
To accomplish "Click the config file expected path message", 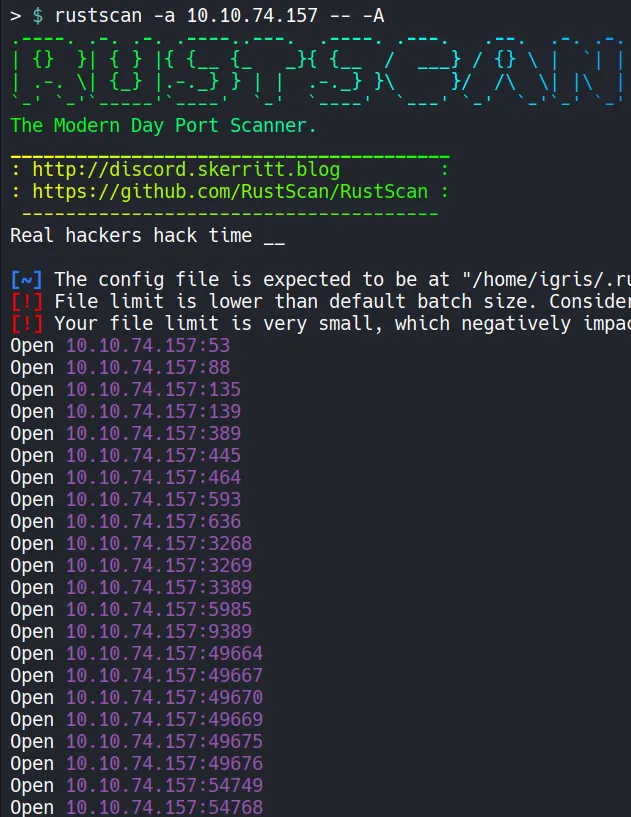I will (342, 279).
